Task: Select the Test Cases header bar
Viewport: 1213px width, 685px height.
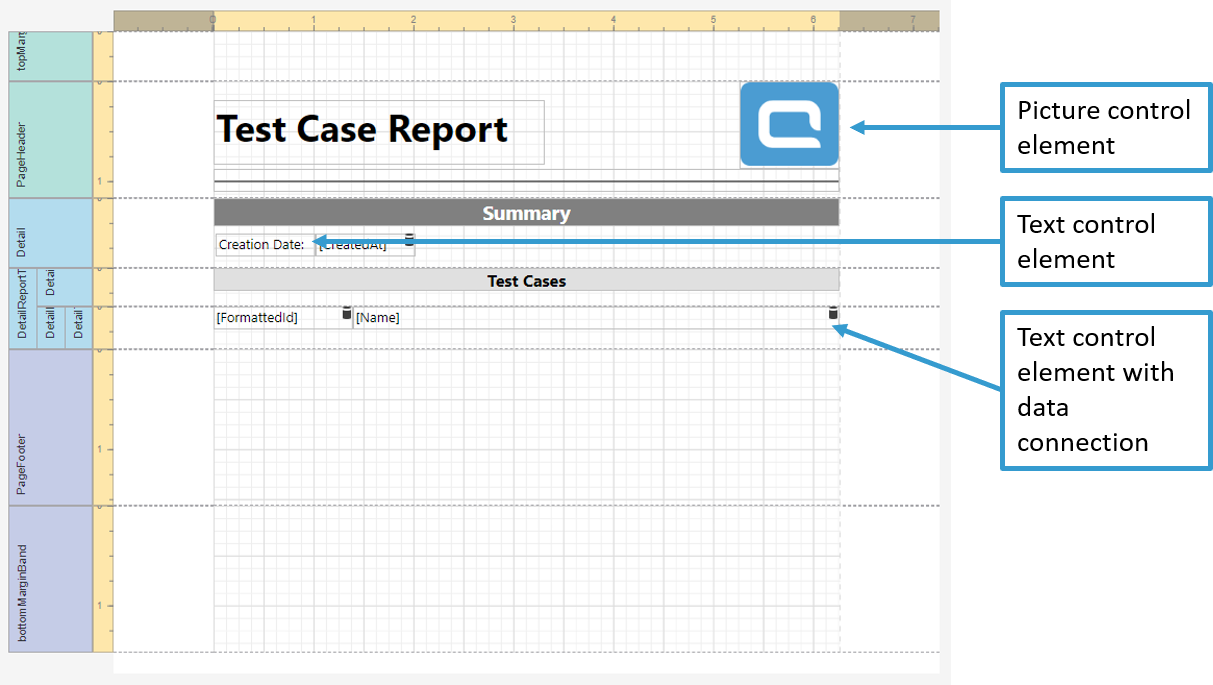Action: point(526,281)
